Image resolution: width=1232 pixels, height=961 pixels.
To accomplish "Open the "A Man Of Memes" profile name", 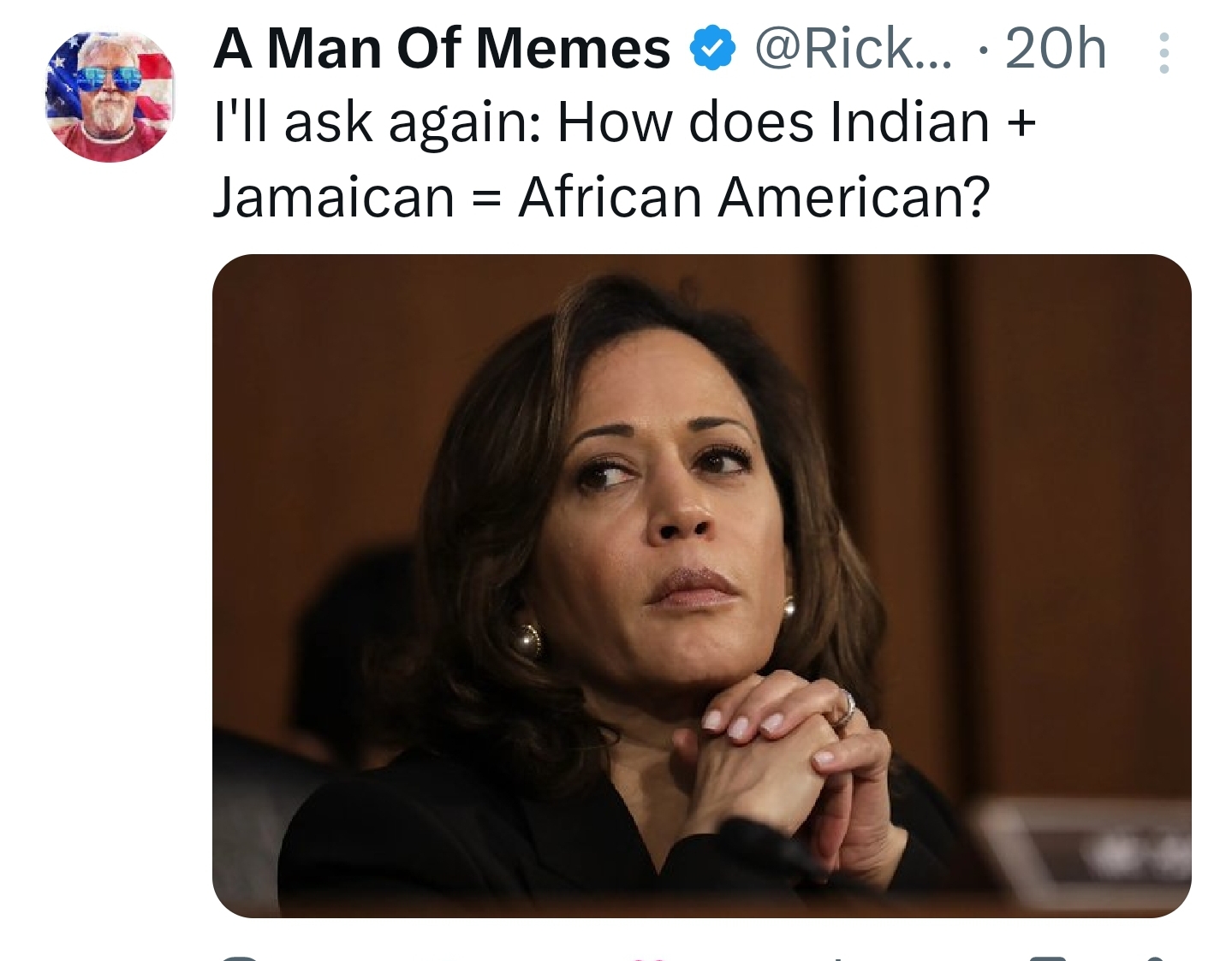I will coord(442,48).
